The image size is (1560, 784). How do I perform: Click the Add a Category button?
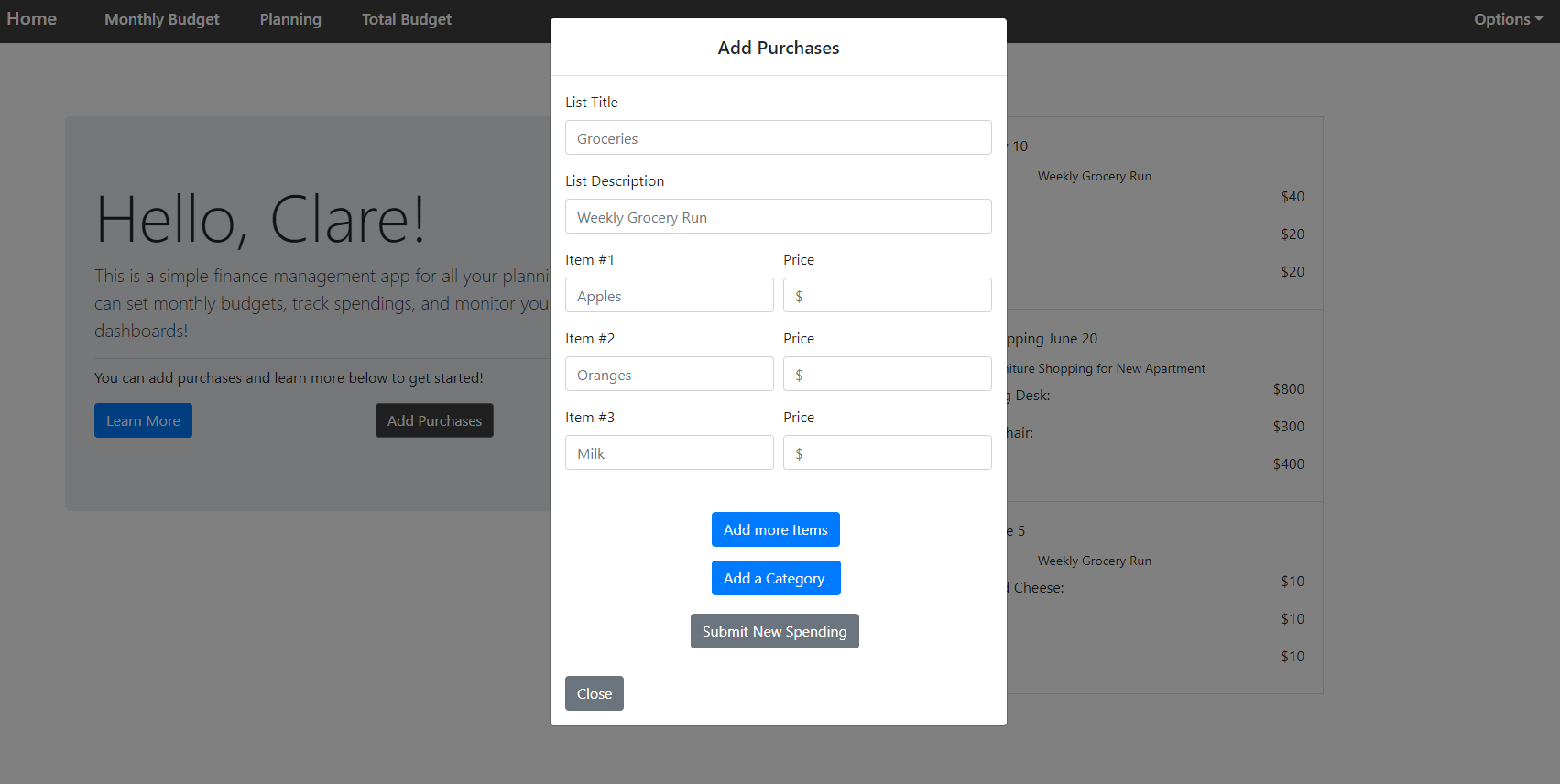click(775, 578)
